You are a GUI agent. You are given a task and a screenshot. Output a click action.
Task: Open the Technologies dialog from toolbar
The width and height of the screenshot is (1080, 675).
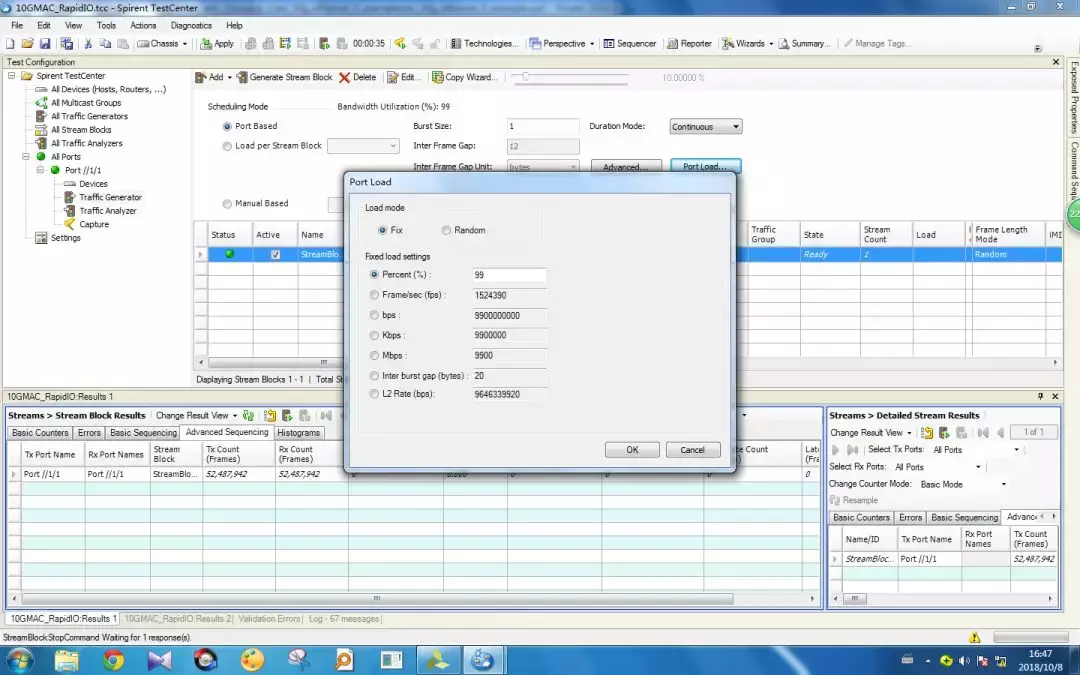485,43
